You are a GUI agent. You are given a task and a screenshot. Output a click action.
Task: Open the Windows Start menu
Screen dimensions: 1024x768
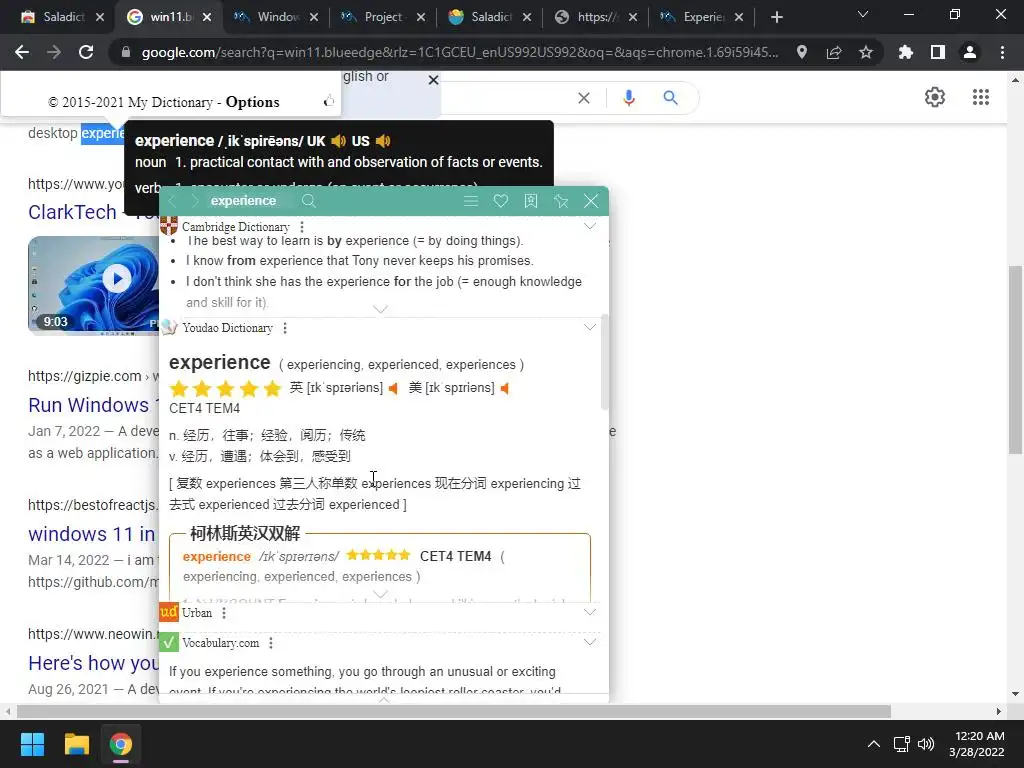point(33,744)
